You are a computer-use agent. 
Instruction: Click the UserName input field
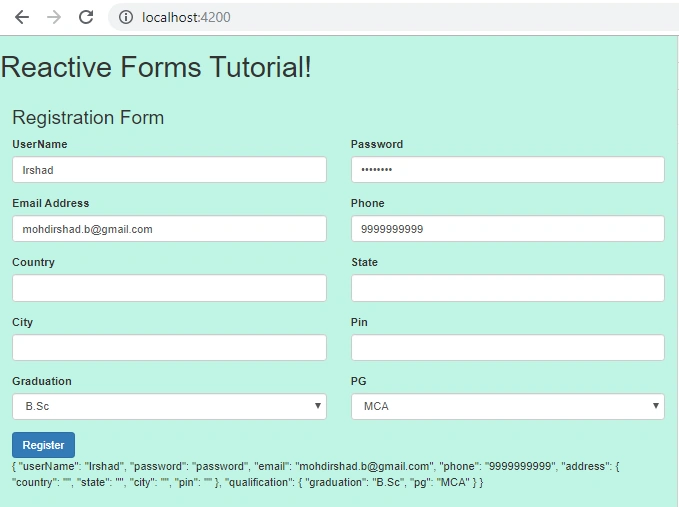coord(169,170)
